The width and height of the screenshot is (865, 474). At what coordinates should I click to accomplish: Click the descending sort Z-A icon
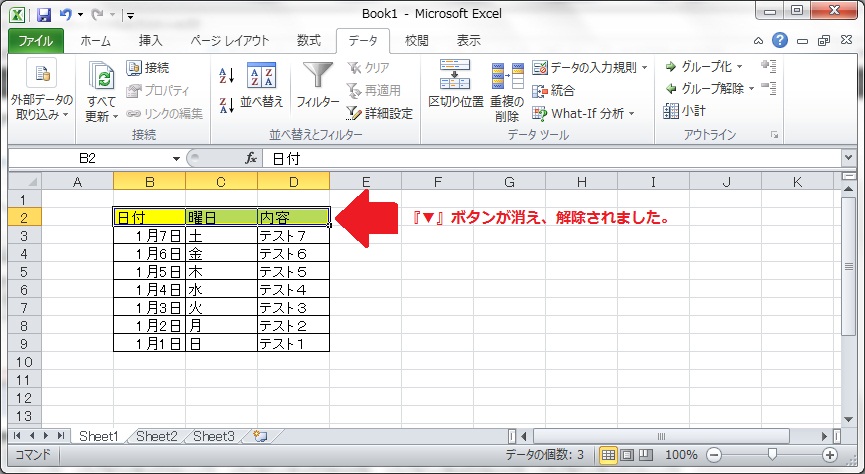[226, 101]
